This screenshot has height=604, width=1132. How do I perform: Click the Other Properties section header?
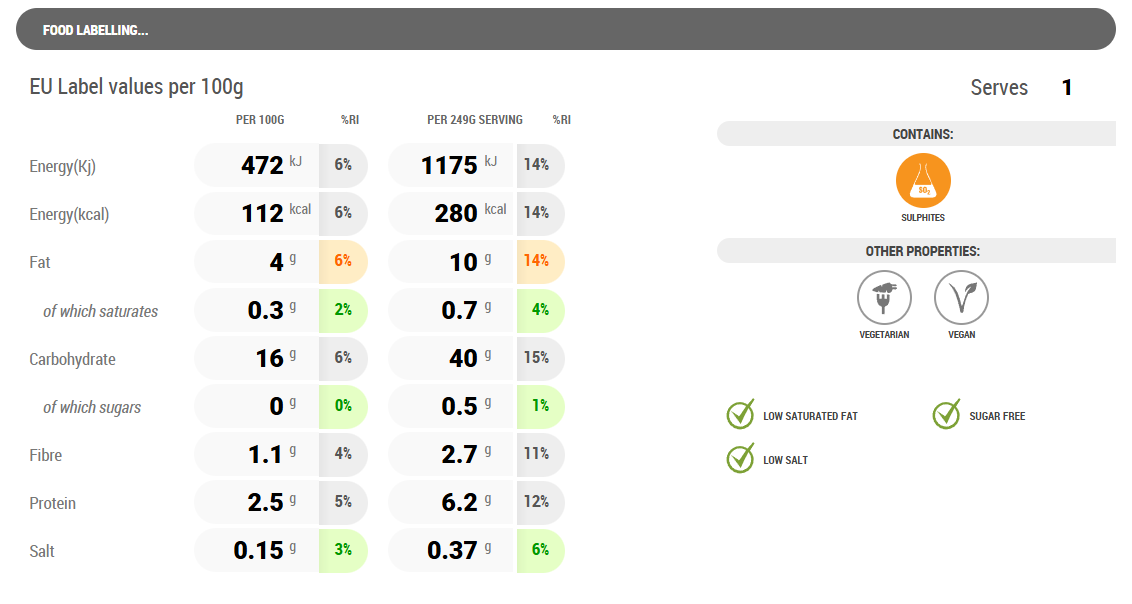(x=922, y=251)
